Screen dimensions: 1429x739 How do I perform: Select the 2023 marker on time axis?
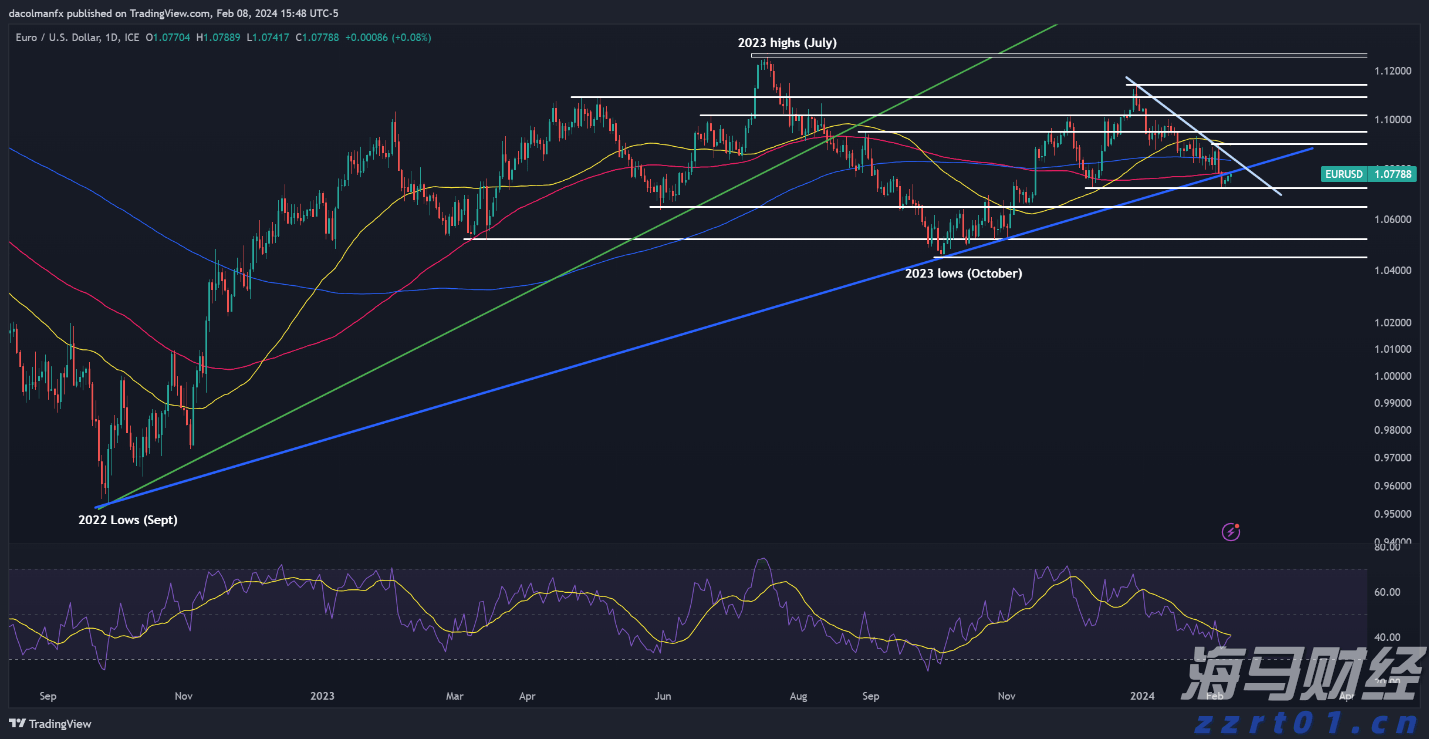[322, 695]
